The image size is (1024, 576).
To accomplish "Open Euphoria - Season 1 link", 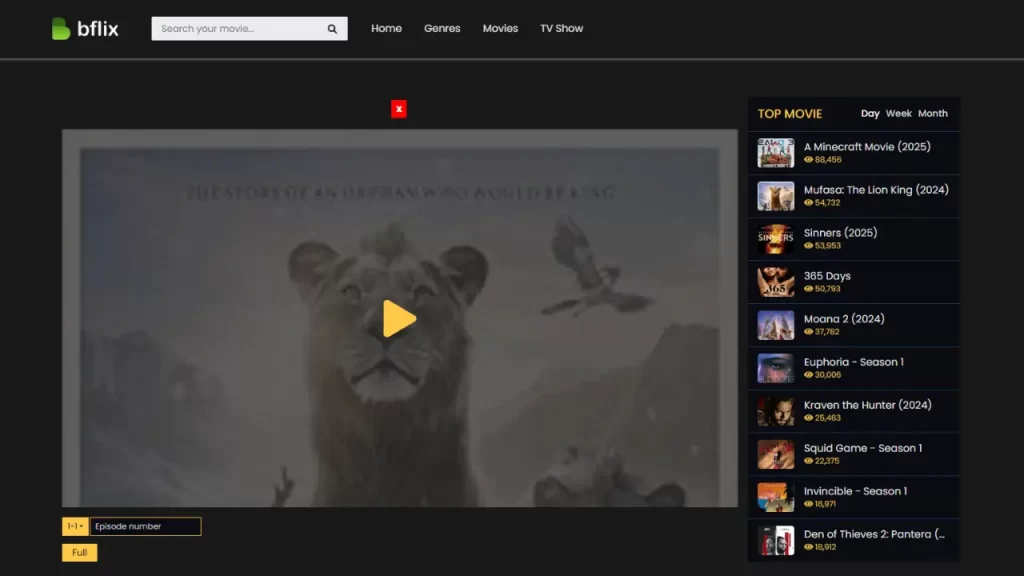I will 854,362.
